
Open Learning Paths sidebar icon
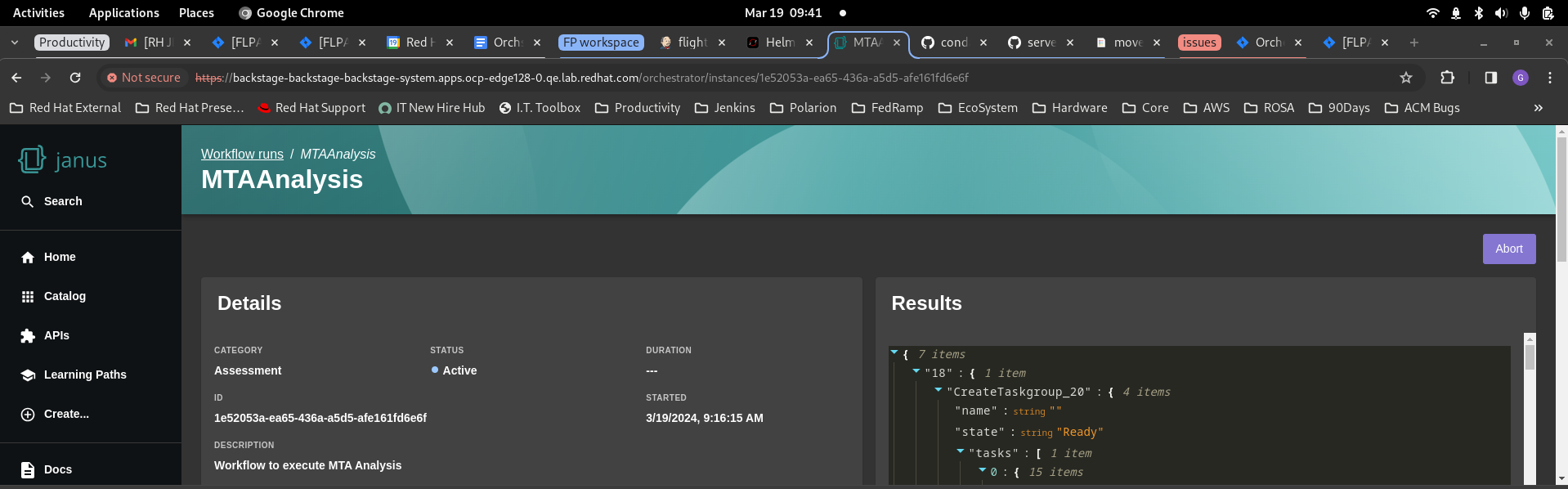[28, 375]
